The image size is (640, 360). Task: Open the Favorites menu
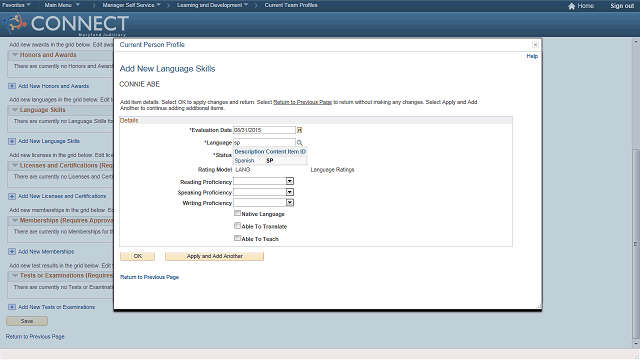click(16, 5)
